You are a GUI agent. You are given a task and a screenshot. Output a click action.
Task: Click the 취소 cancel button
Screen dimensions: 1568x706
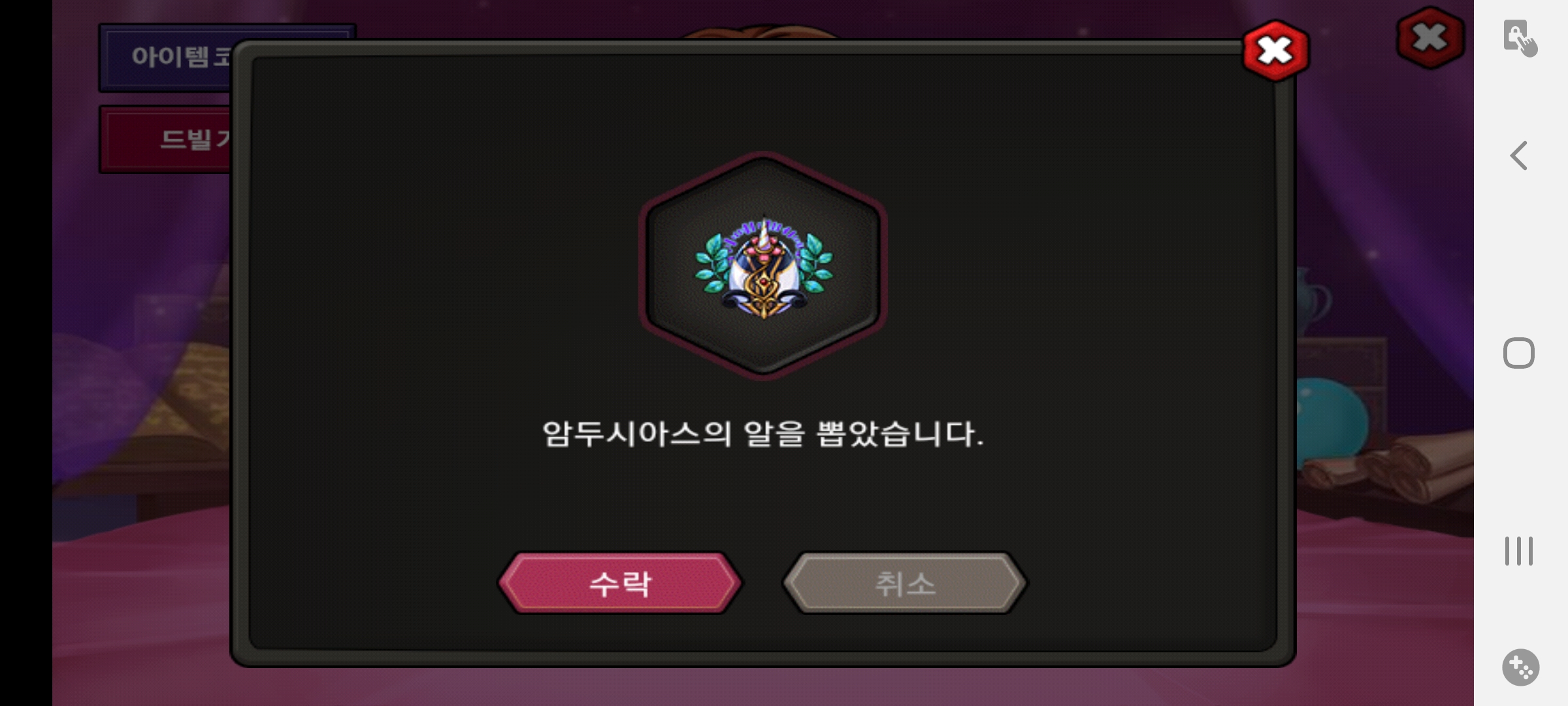[x=905, y=583]
